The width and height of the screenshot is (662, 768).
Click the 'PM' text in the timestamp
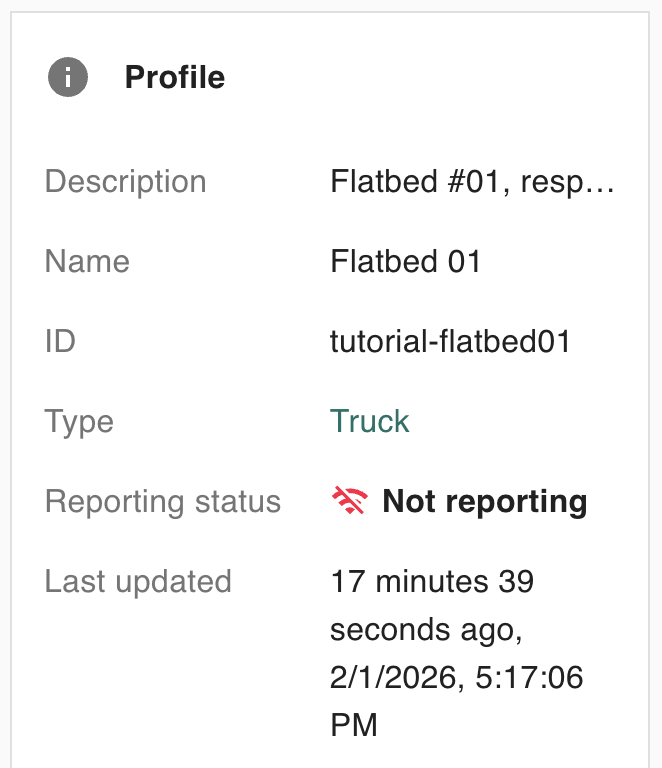point(354,725)
